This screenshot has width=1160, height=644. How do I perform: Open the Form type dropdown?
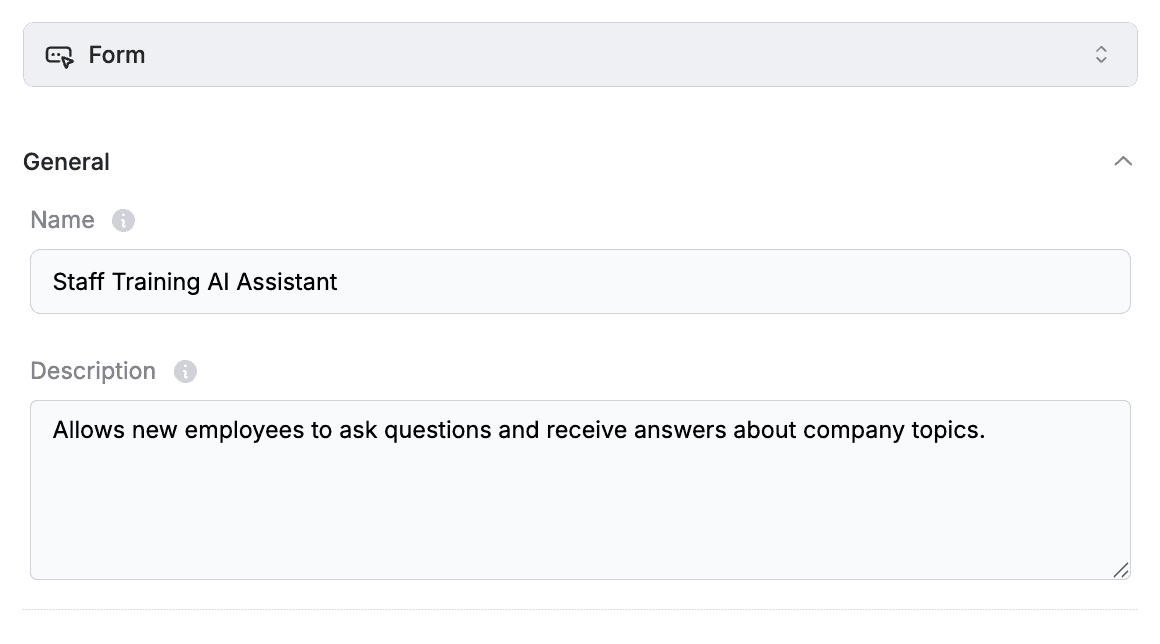click(580, 55)
